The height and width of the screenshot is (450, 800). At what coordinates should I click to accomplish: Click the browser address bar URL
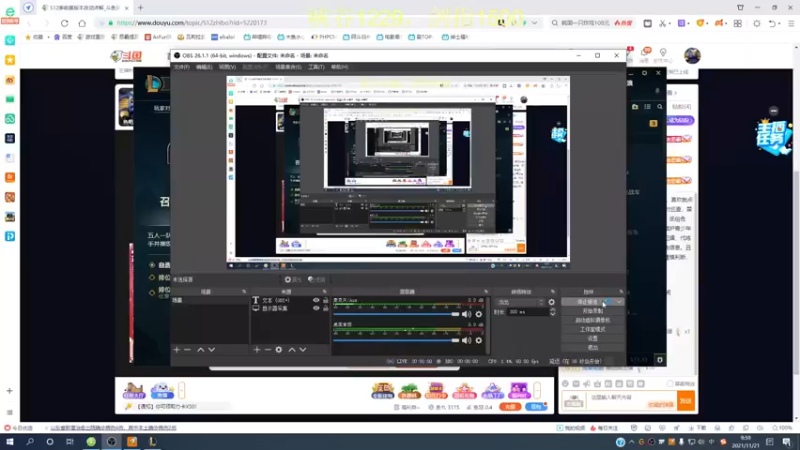pyautogui.click(x=191, y=23)
